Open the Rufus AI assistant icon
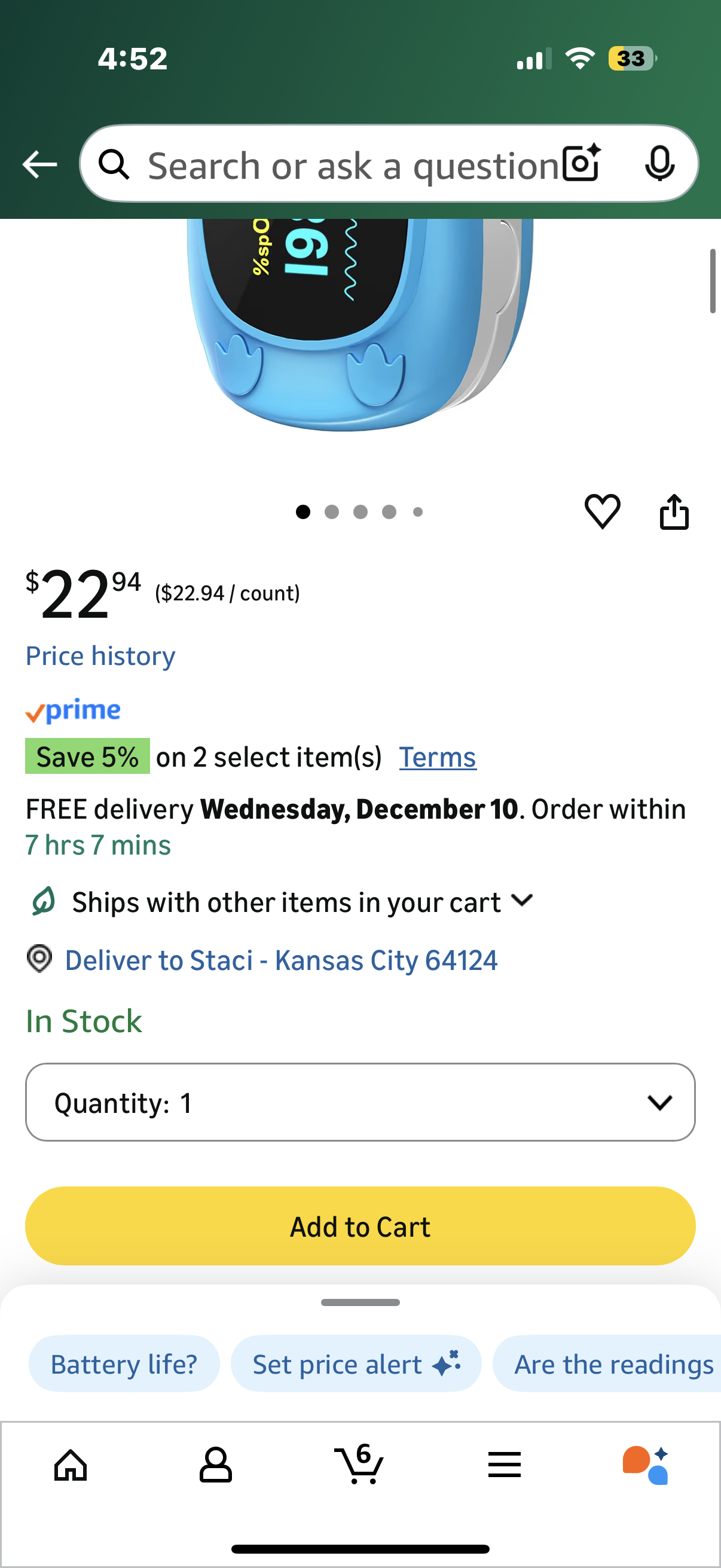The height and width of the screenshot is (1568, 721). [x=646, y=1465]
